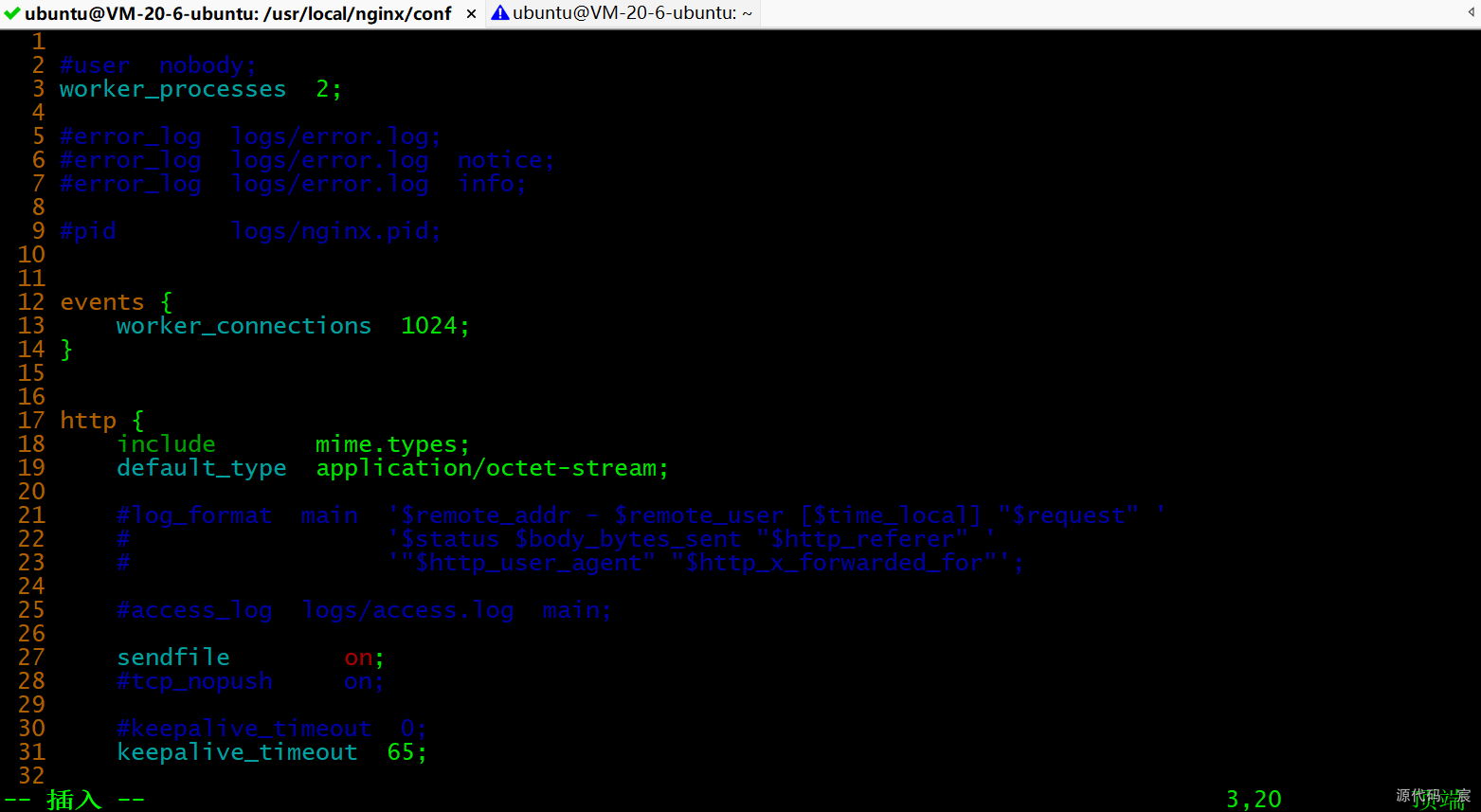
Task: Click #tcp_nopush on line 28
Action: pos(194,681)
